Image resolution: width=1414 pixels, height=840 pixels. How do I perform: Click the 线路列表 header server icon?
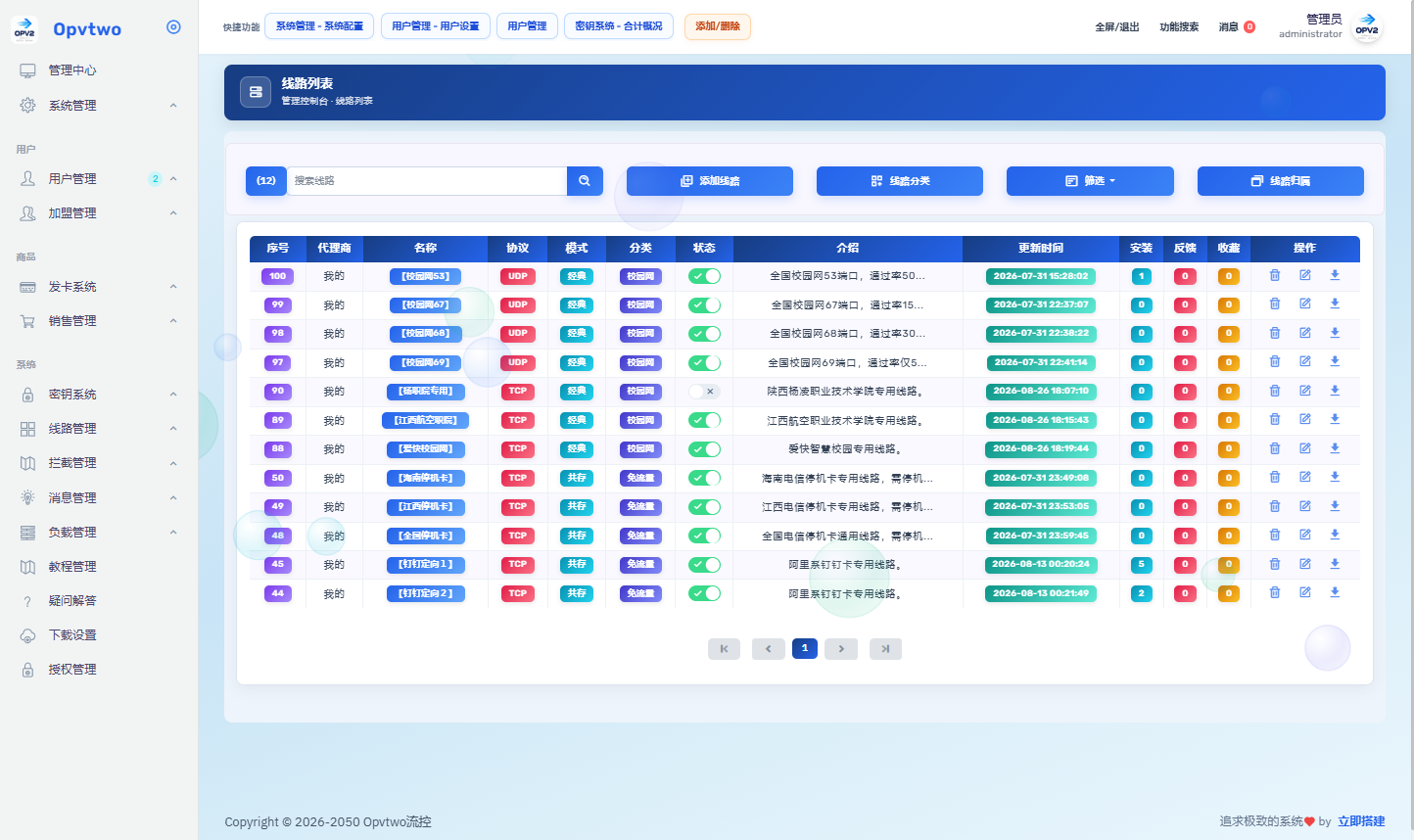pos(256,92)
